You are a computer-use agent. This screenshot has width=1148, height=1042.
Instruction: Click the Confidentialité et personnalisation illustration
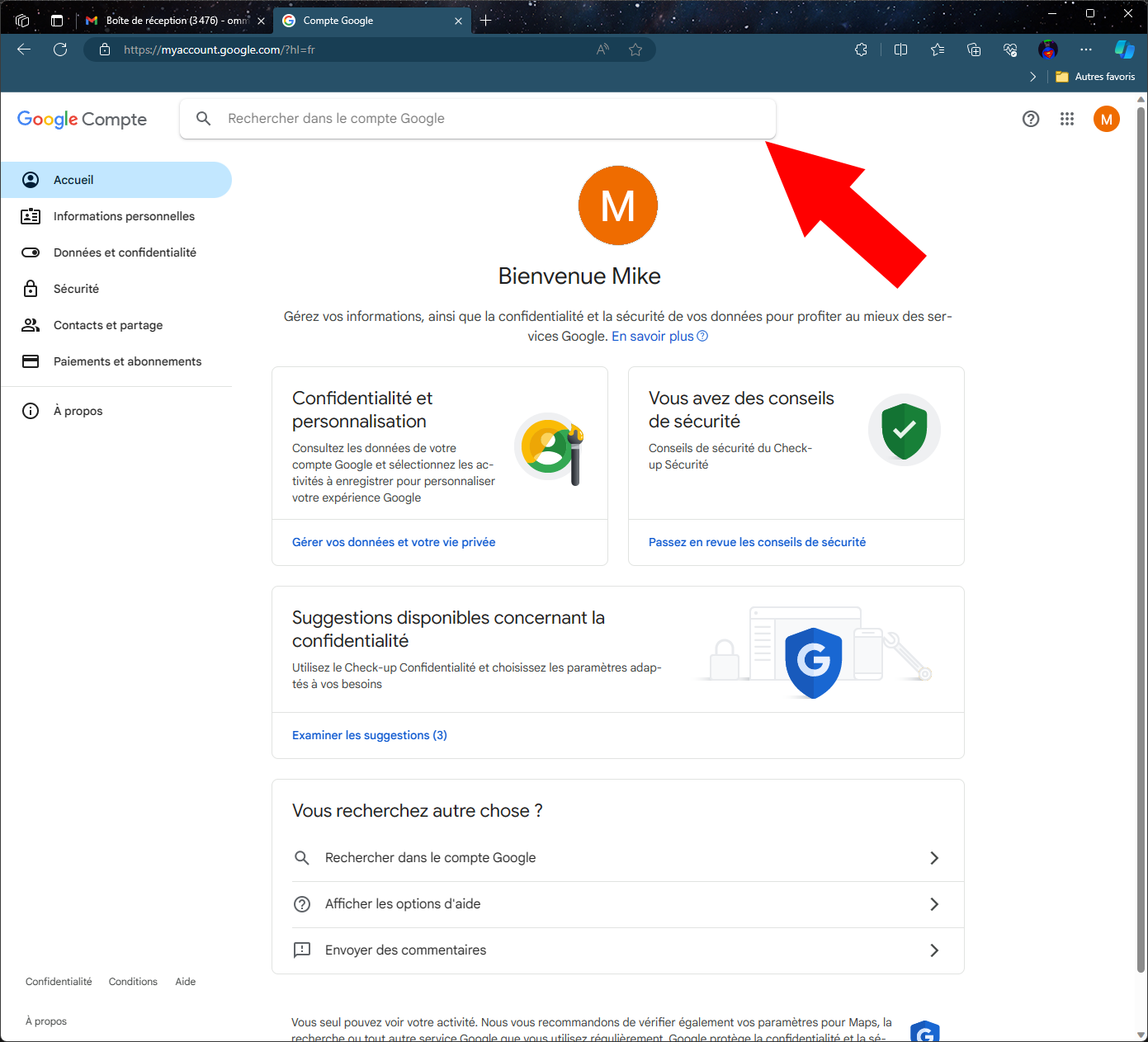(x=550, y=448)
